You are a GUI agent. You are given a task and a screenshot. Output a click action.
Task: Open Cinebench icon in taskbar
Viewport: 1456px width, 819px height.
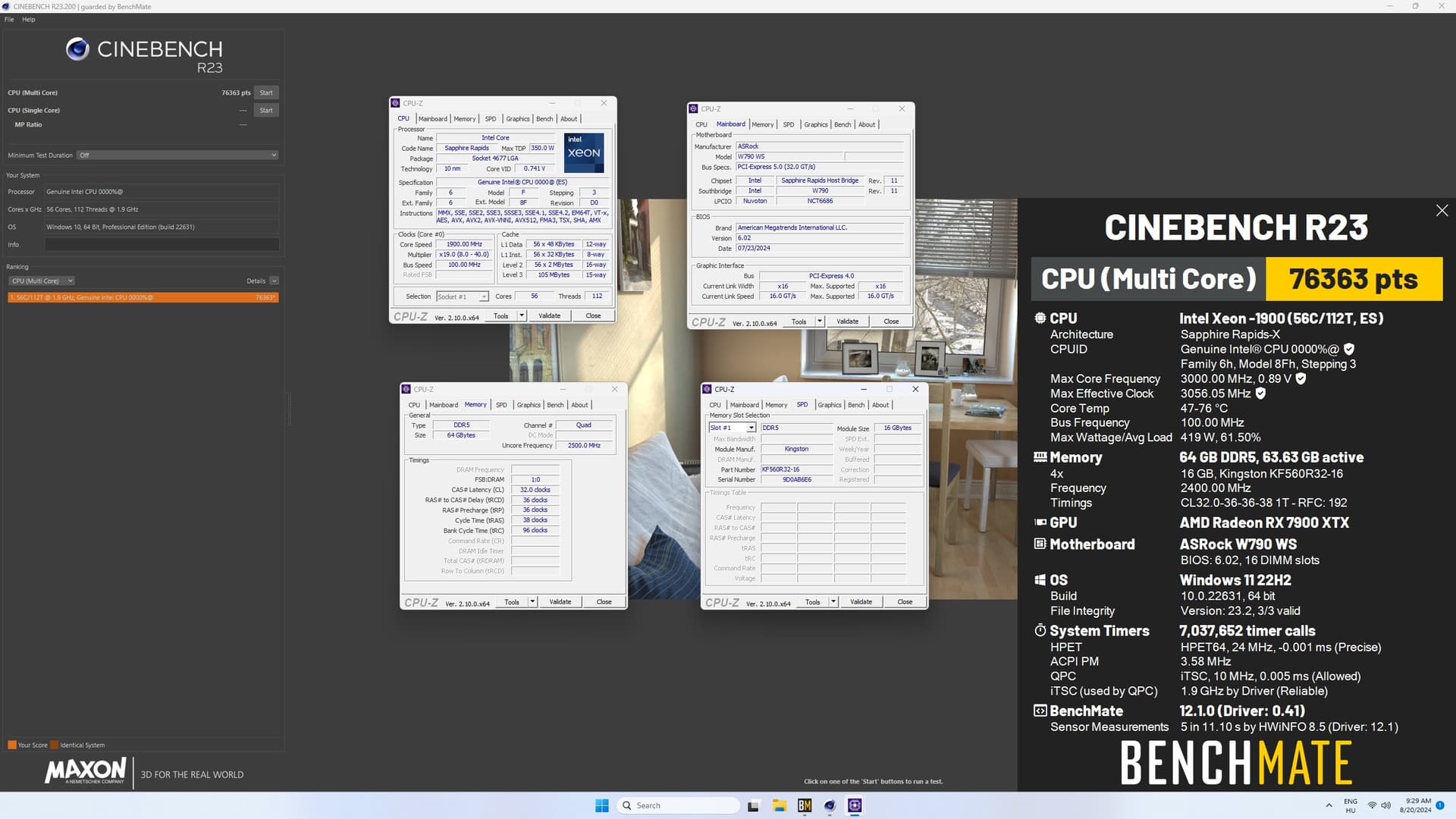pos(830,805)
